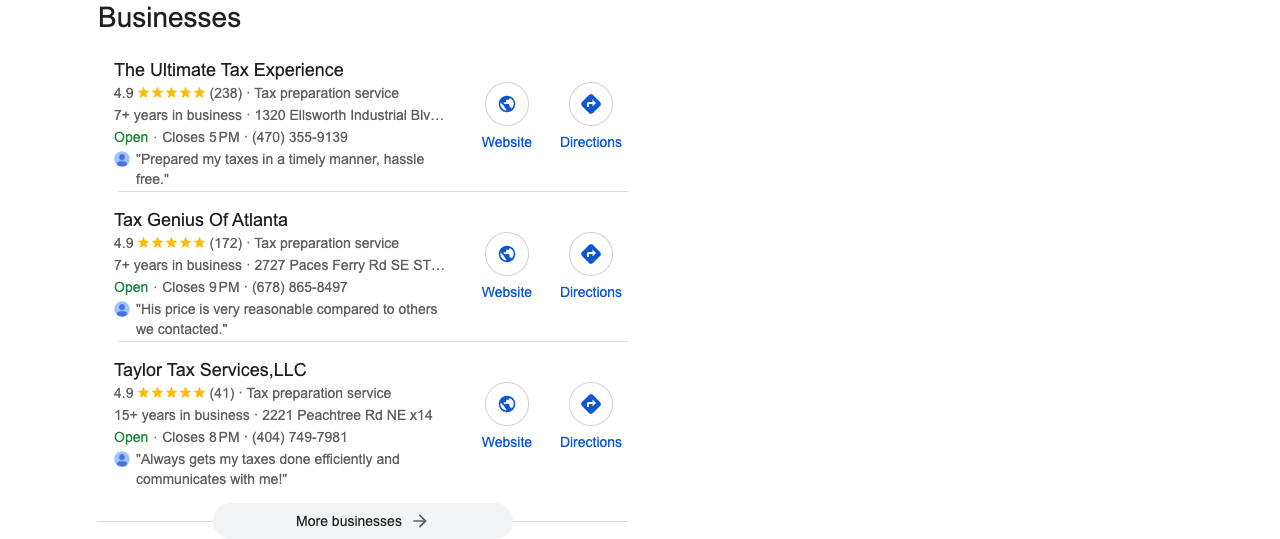
Task: Get directions to The Ultimate Tax Experience
Action: click(x=591, y=104)
